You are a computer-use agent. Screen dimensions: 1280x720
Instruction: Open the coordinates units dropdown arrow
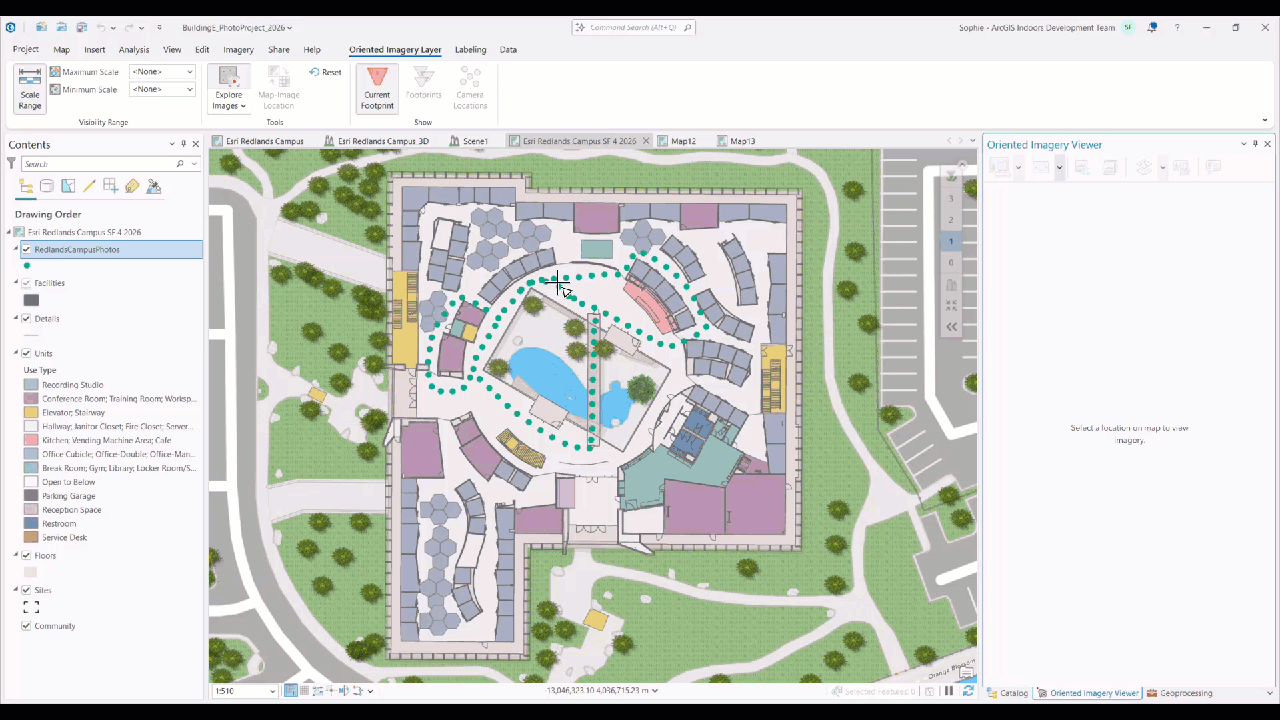tap(655, 691)
